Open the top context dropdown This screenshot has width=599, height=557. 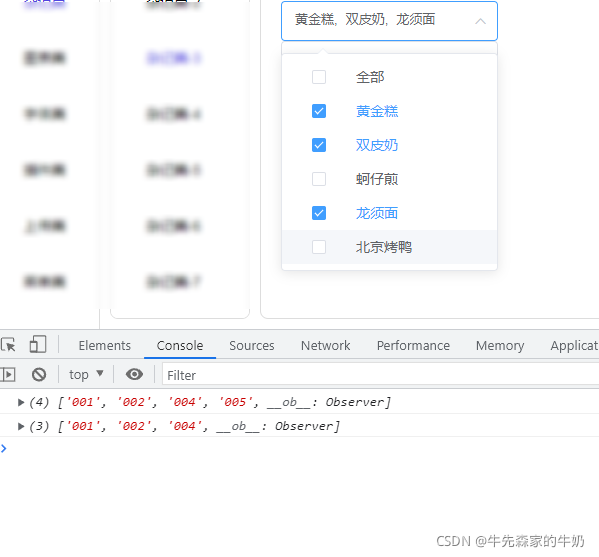coord(86,374)
